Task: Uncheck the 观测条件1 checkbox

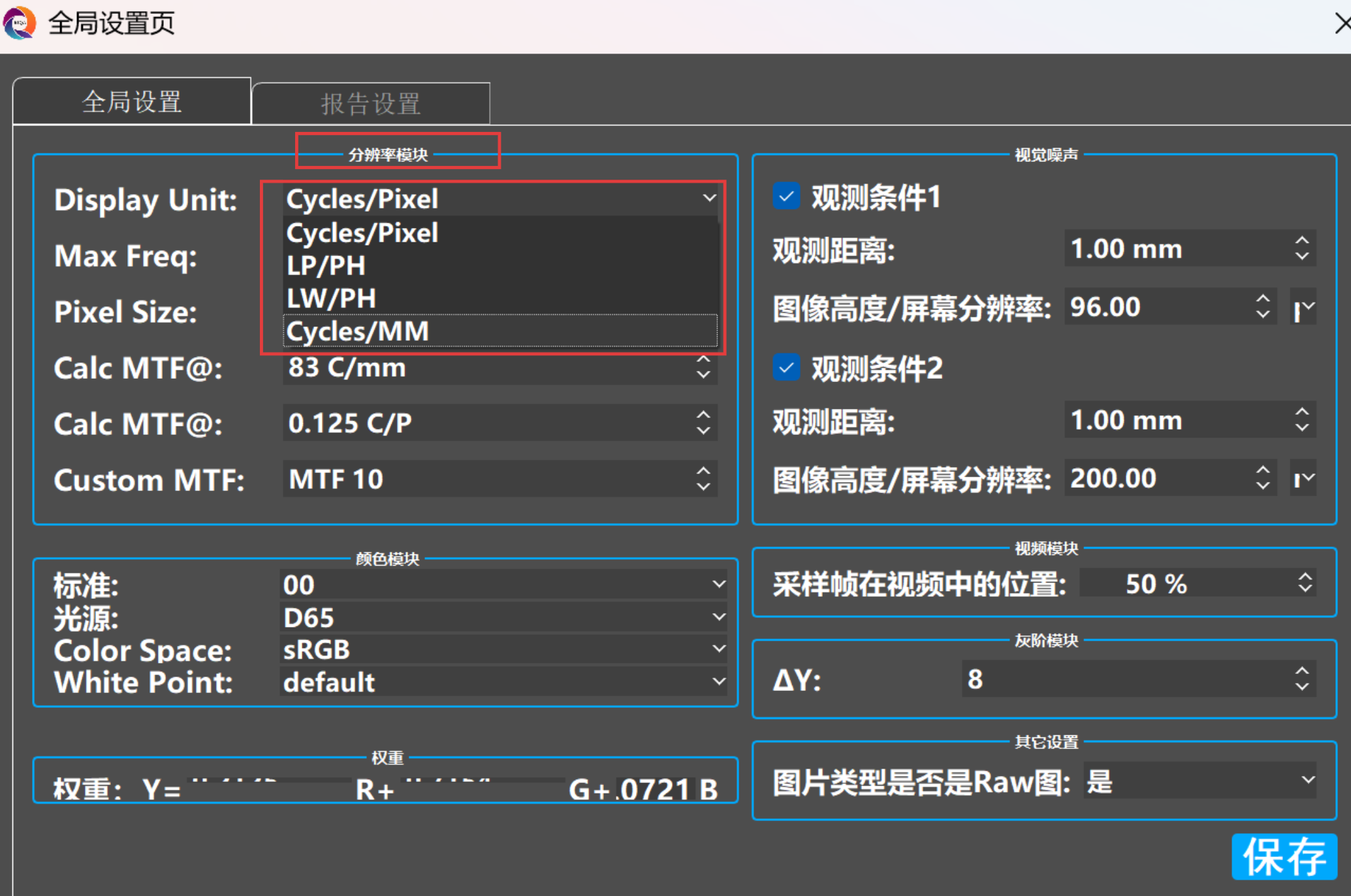Action: [786, 197]
